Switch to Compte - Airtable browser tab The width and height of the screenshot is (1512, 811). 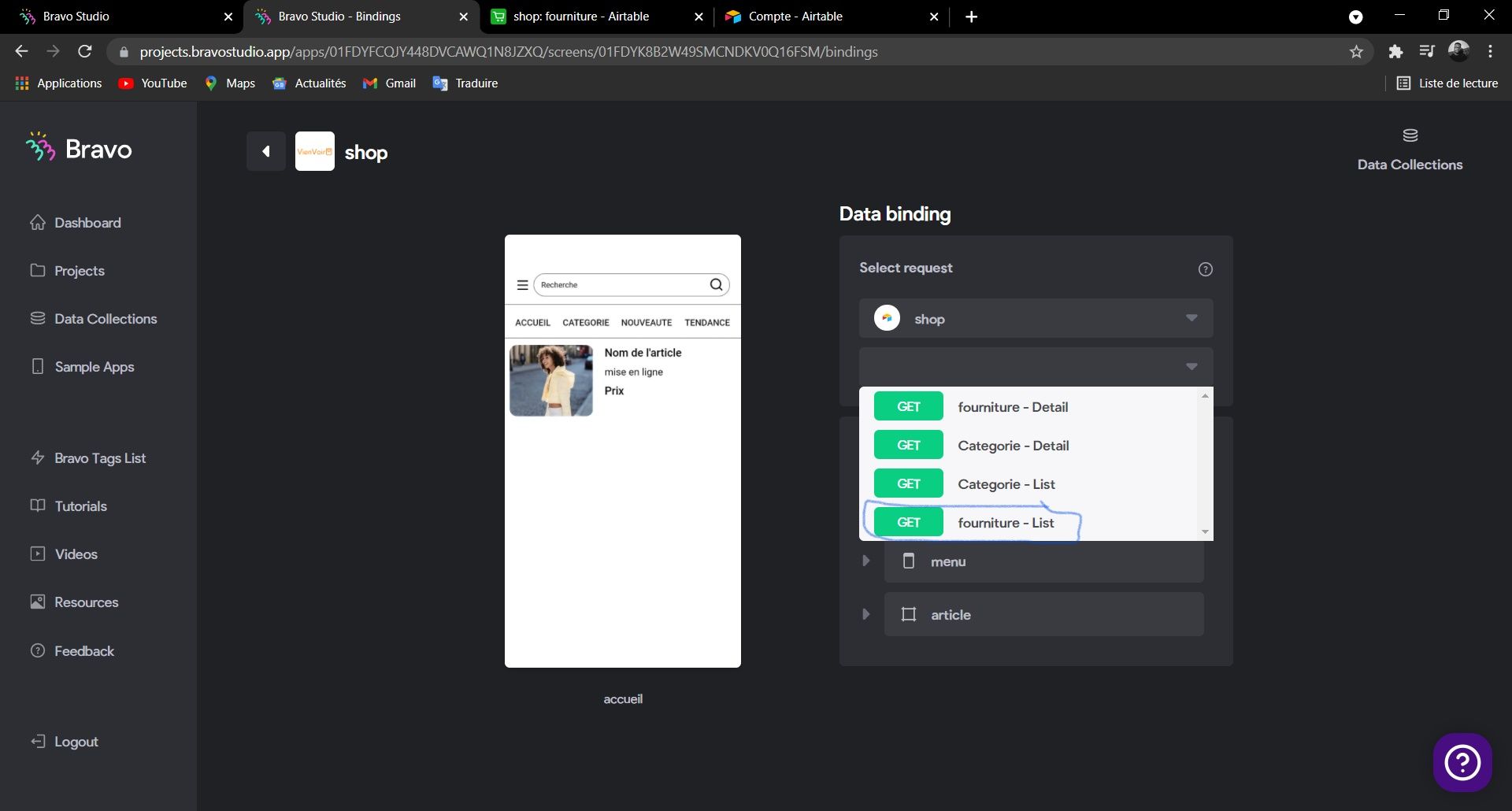830,17
